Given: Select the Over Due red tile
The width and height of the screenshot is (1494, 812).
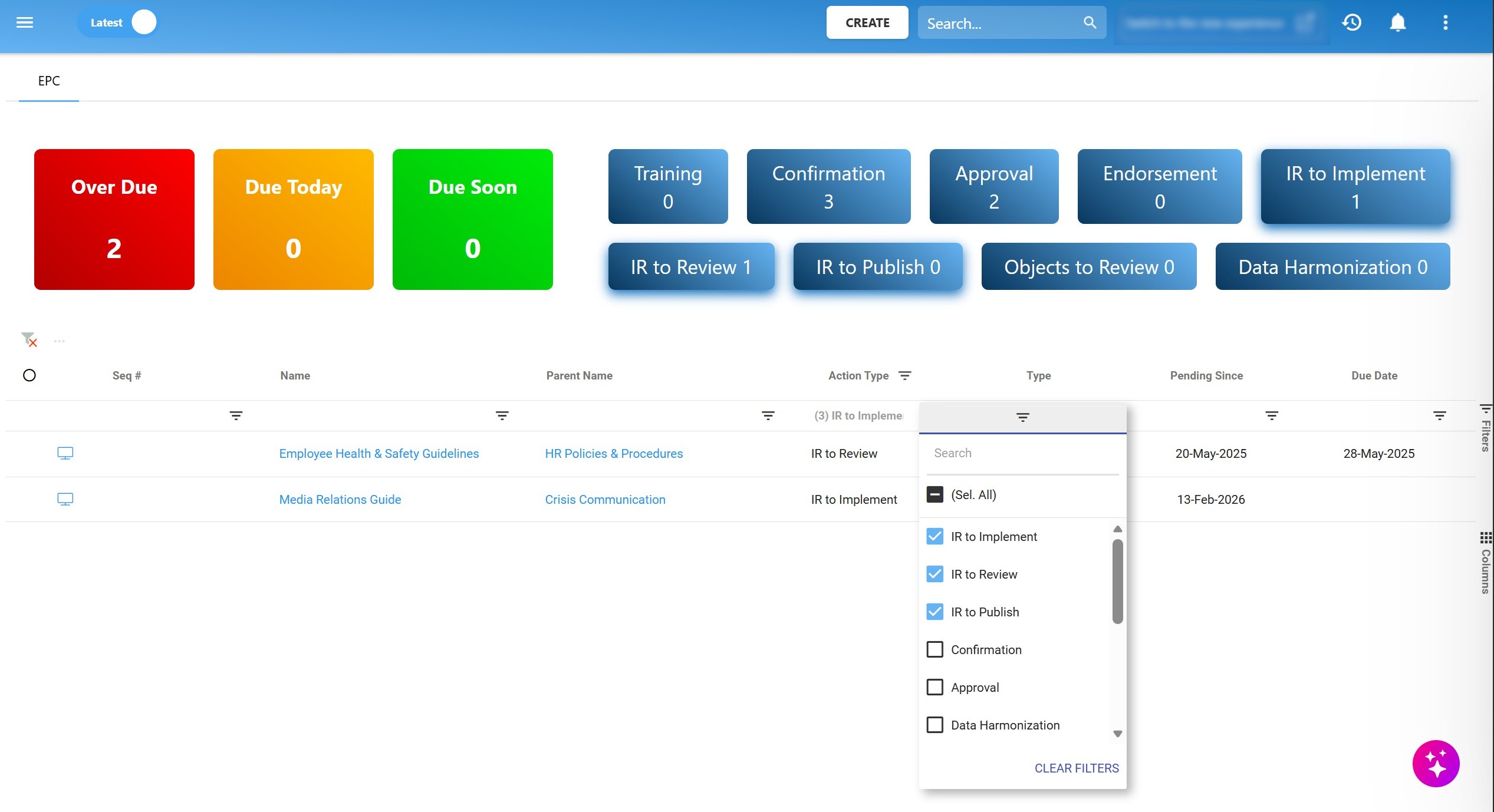Looking at the screenshot, I should coord(114,219).
